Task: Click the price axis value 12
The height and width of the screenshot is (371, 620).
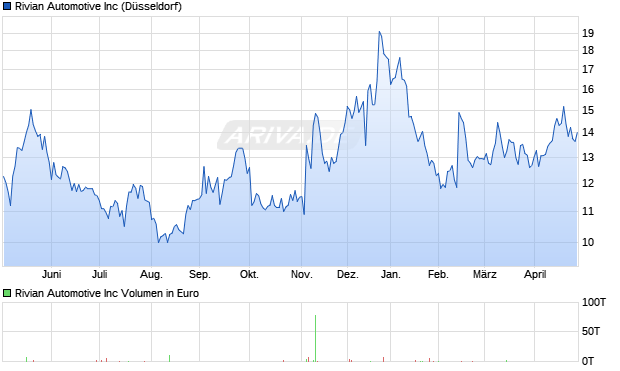Action: tap(588, 183)
